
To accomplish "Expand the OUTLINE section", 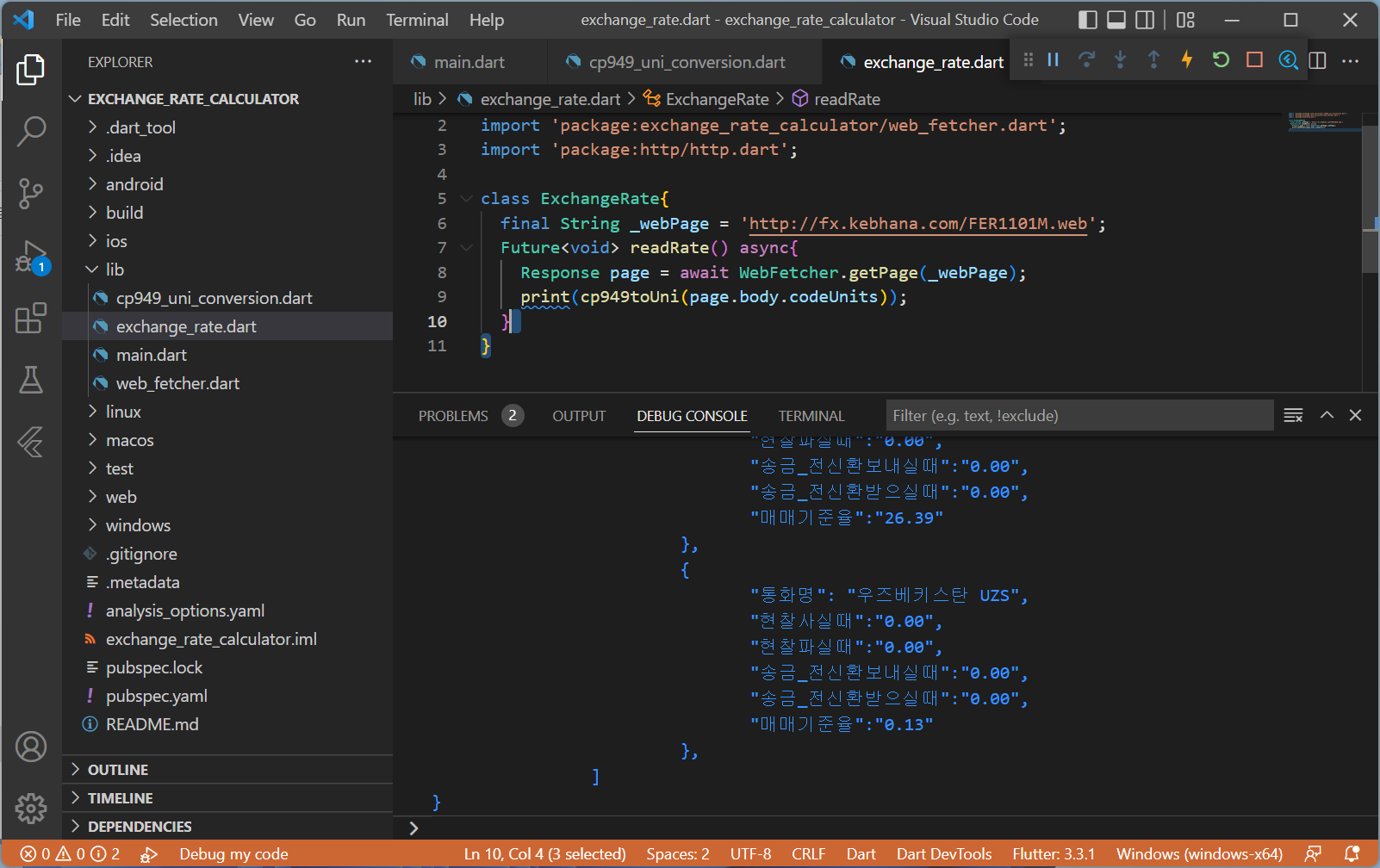I will click(x=227, y=770).
